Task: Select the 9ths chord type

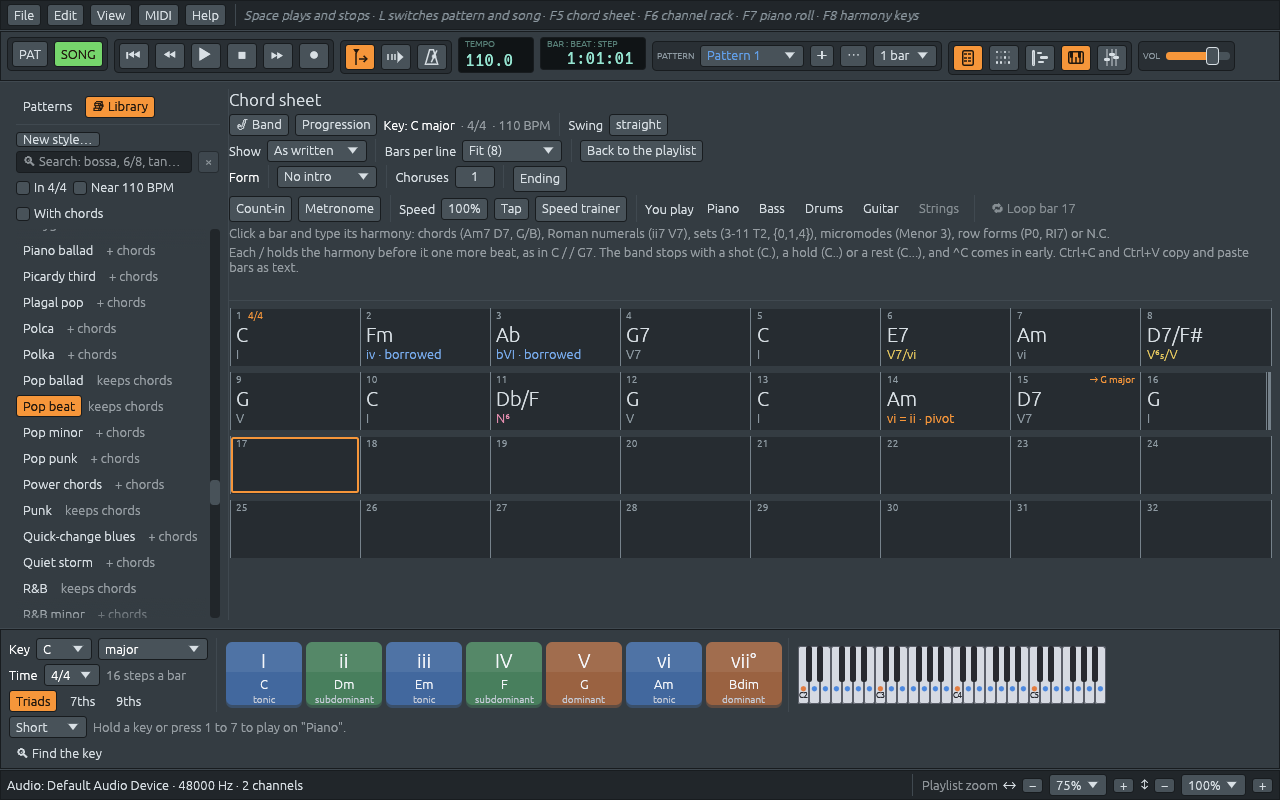Action: point(128,701)
